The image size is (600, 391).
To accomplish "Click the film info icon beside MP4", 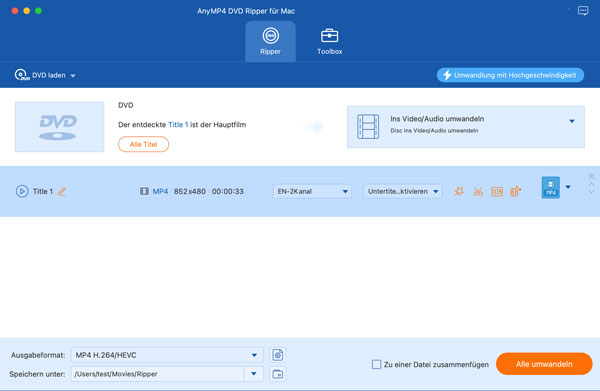I will [x=144, y=191].
